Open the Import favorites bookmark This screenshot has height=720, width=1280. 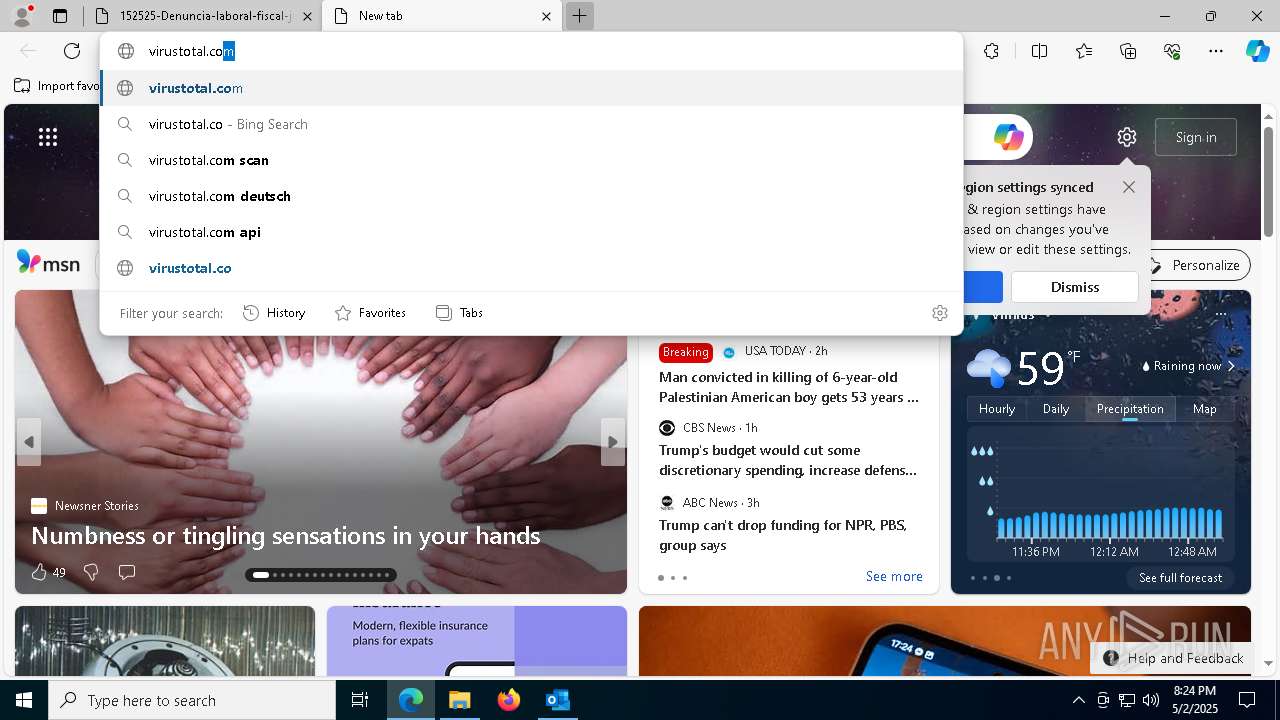pos(57,86)
